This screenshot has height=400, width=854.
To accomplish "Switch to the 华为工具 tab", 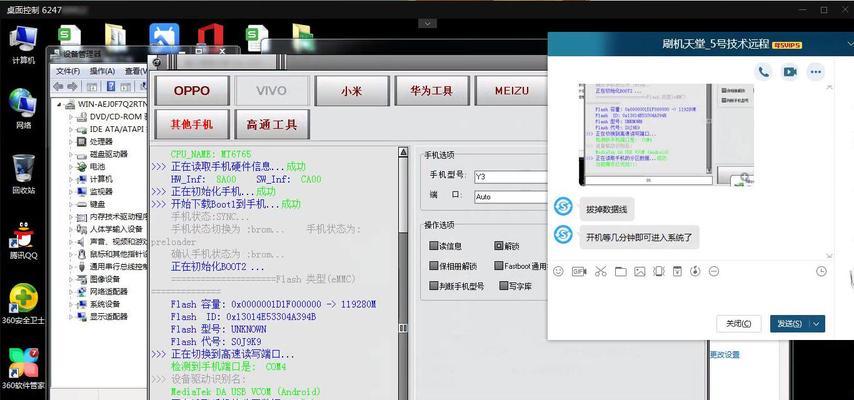I will (x=432, y=90).
